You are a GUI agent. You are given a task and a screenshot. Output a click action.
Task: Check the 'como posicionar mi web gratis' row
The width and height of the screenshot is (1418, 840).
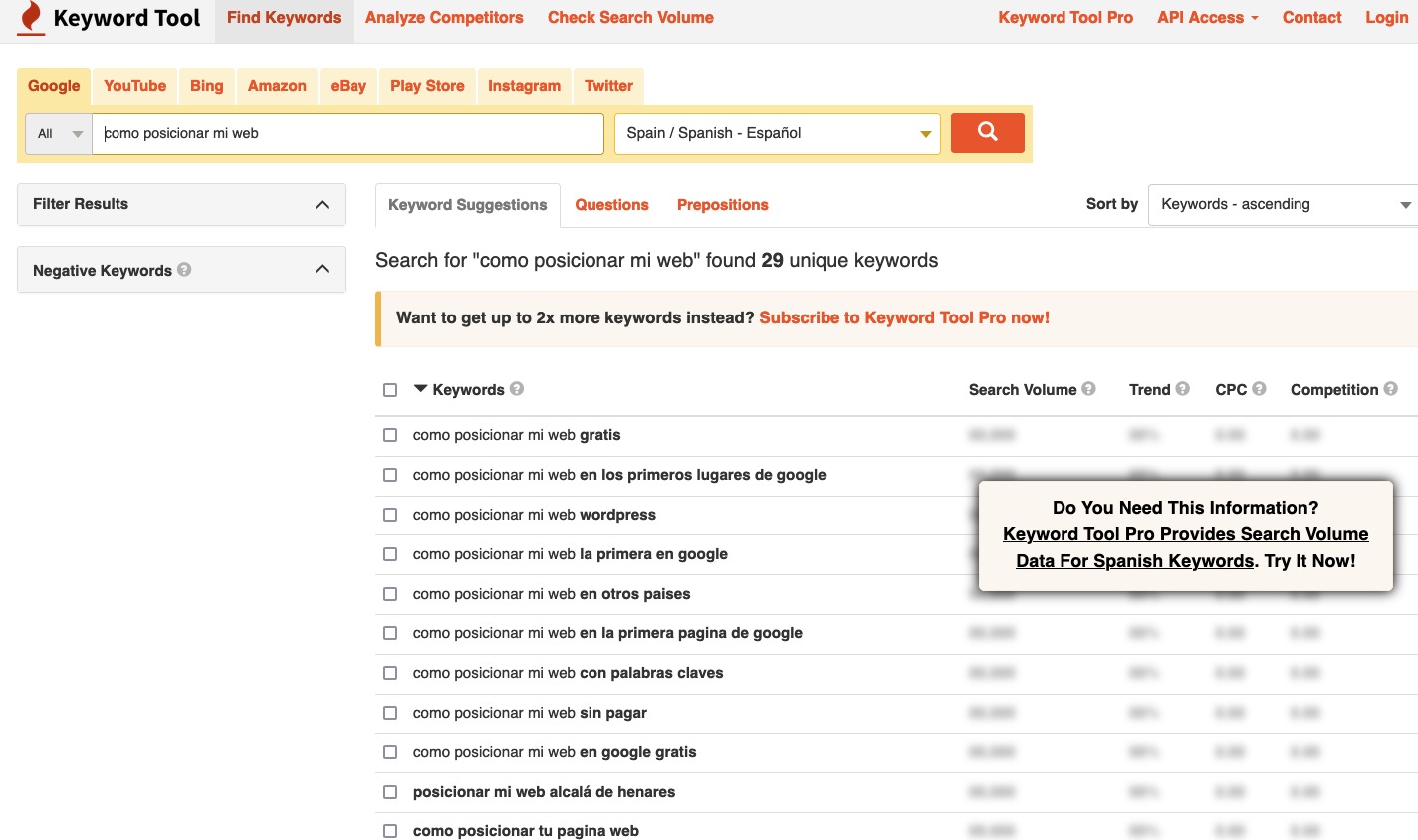390,435
